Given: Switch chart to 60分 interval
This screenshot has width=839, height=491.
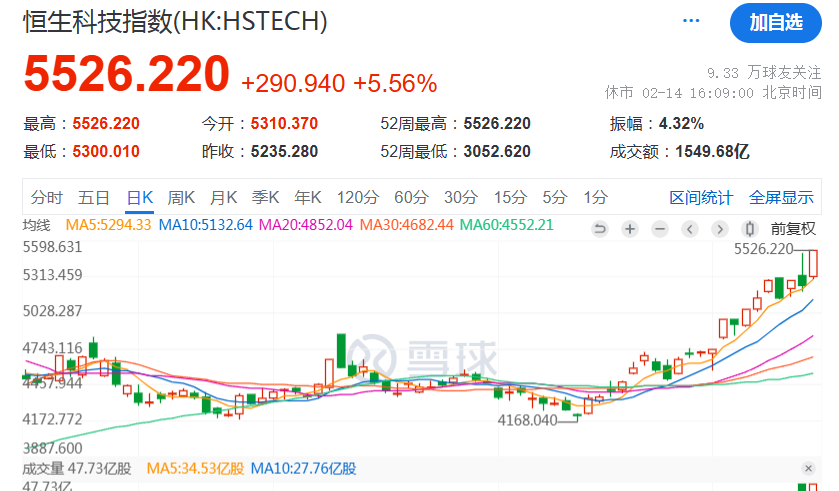Looking at the screenshot, I should point(411,197).
